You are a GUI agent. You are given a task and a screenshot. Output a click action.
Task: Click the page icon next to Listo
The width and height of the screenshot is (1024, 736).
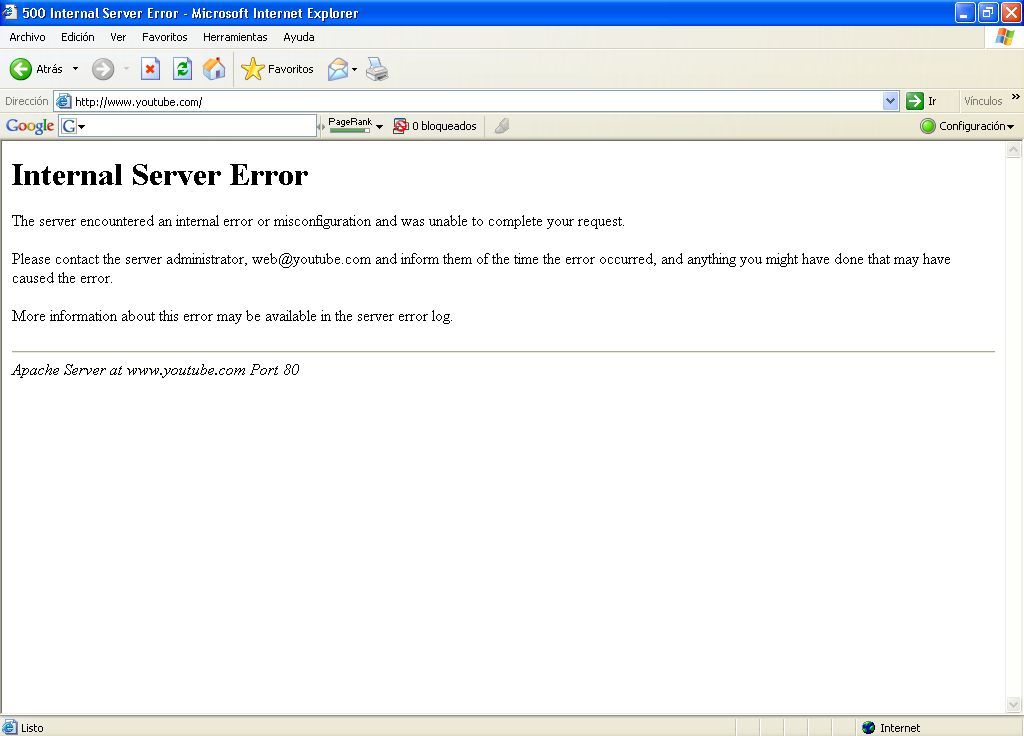pos(10,727)
